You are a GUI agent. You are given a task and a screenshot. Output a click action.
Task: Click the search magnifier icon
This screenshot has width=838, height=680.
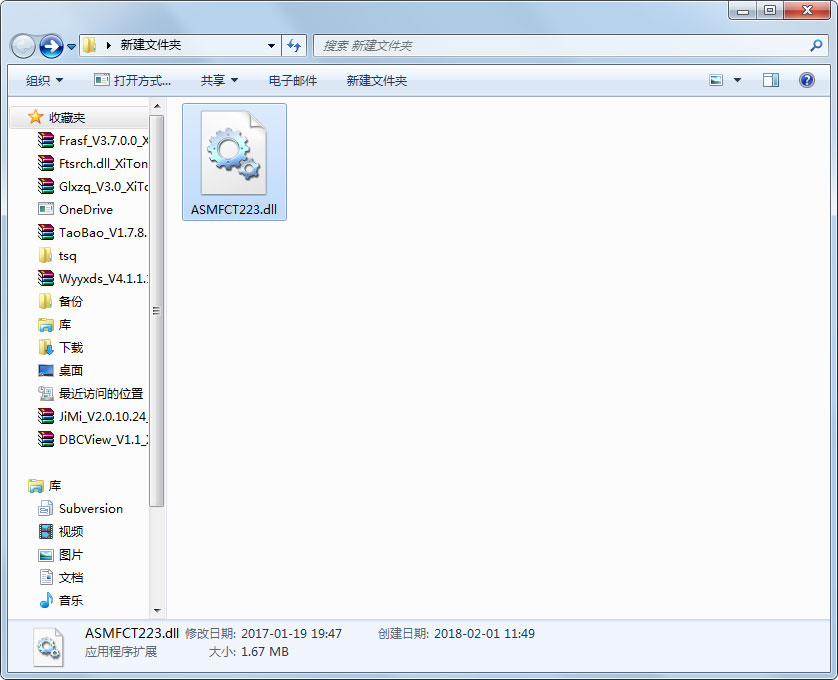click(x=816, y=45)
